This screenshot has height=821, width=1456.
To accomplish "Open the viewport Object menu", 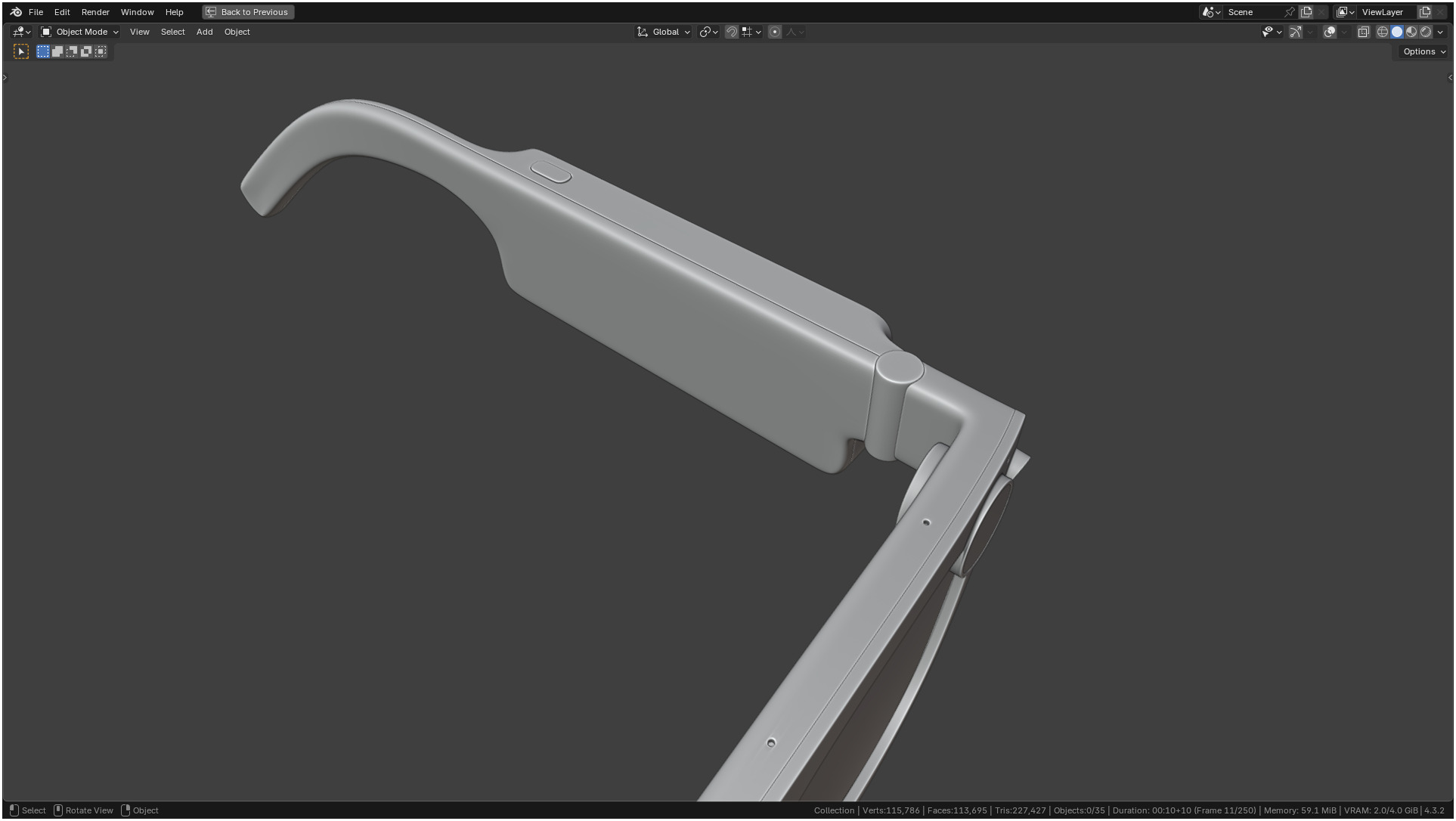I will click(237, 32).
